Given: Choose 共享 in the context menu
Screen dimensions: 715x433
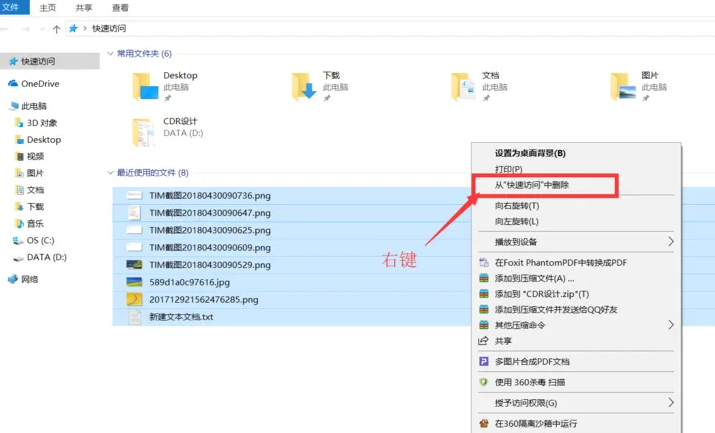Looking at the screenshot, I should 503,341.
